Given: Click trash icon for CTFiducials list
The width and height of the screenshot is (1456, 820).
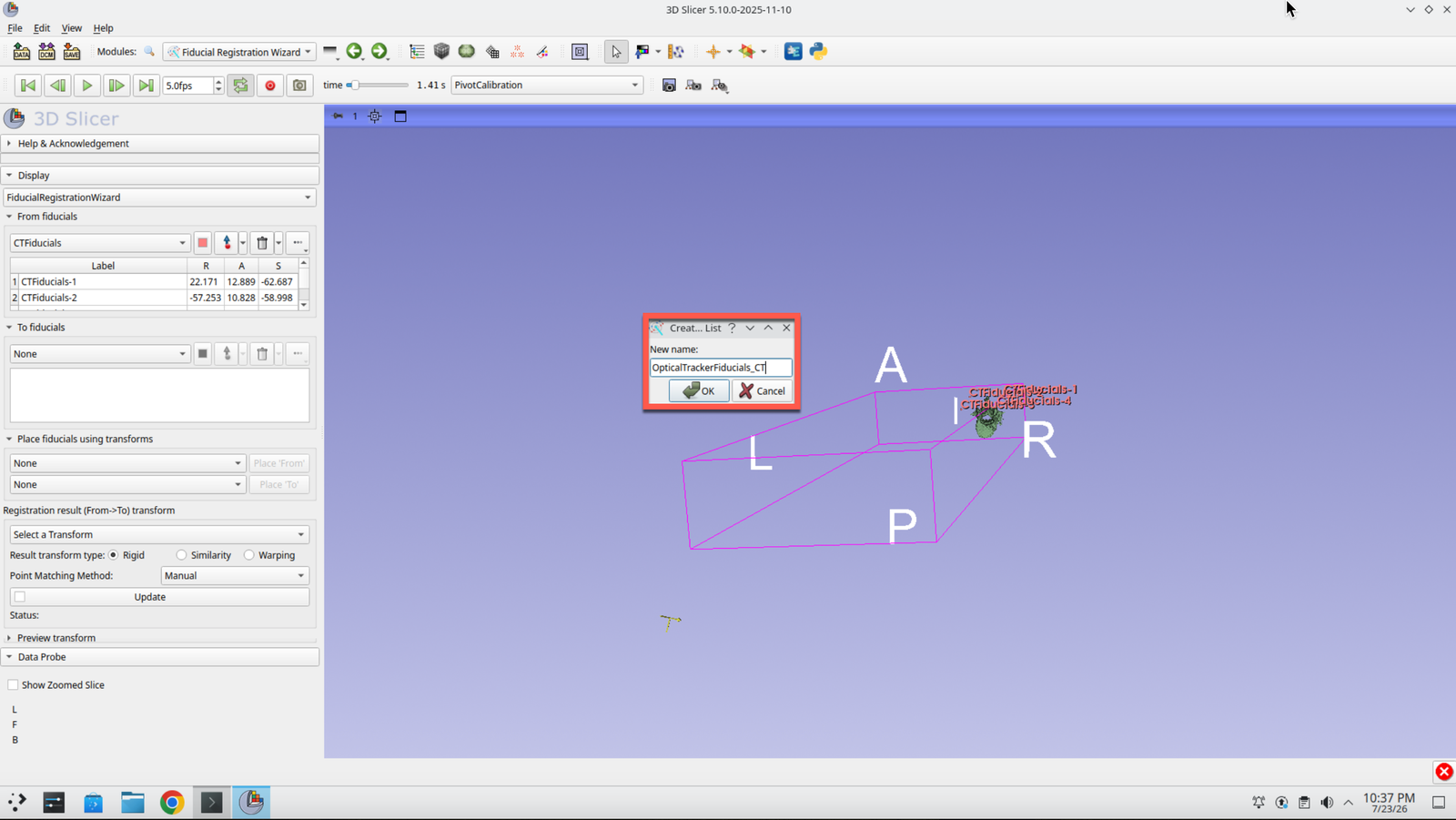Looking at the screenshot, I should tap(262, 243).
